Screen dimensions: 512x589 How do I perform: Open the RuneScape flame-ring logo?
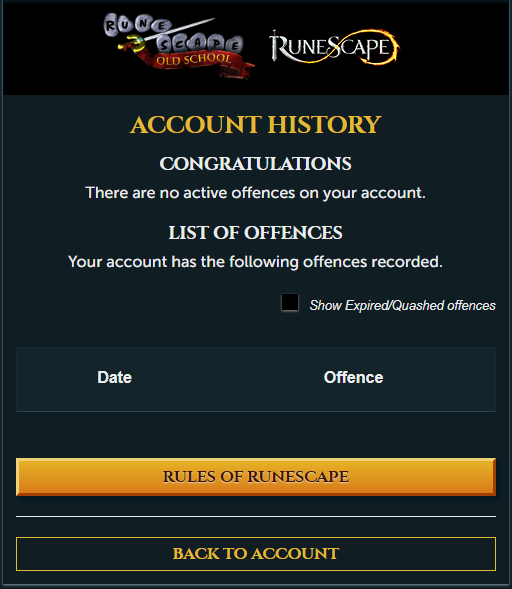[334, 47]
